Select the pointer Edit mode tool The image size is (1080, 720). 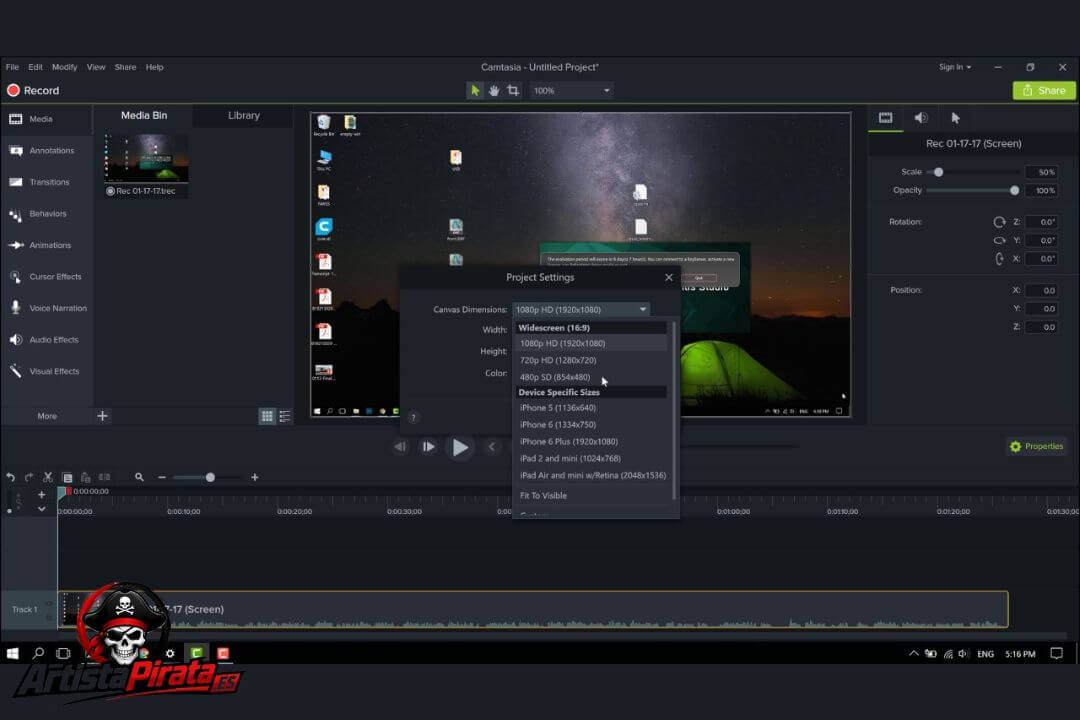tap(475, 90)
